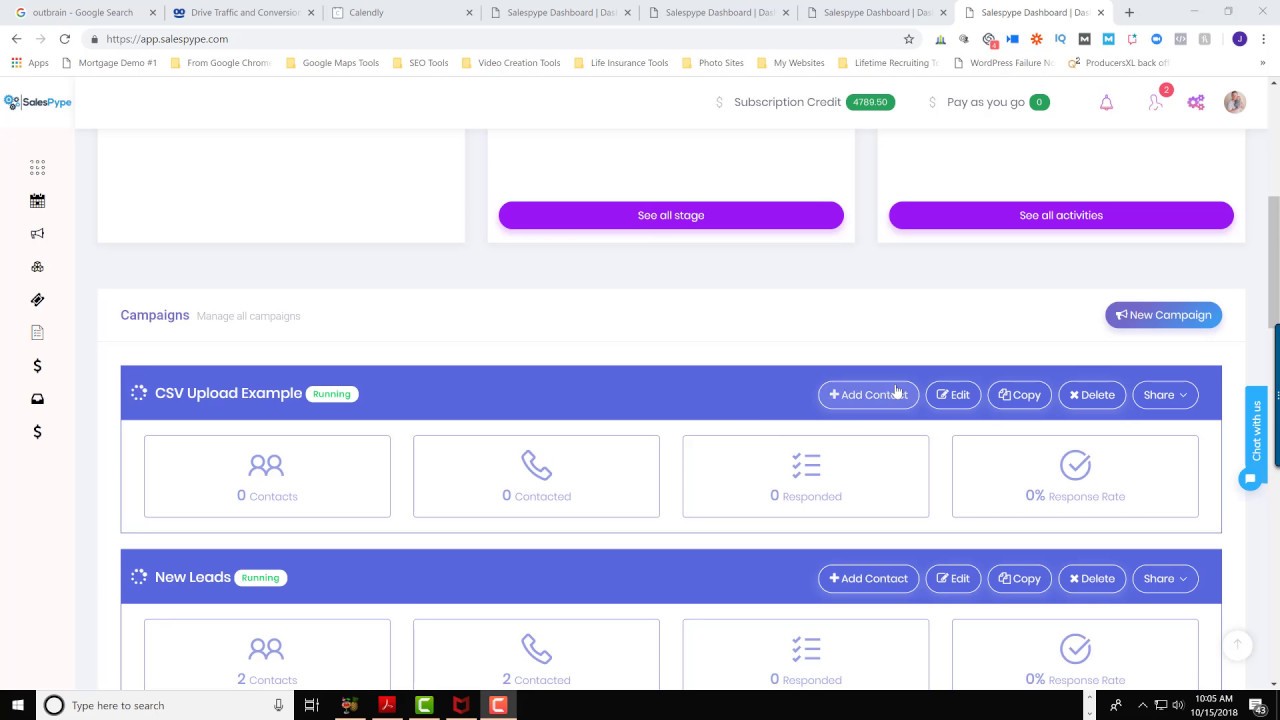
Task: Click See all activities button
Action: point(1061,215)
